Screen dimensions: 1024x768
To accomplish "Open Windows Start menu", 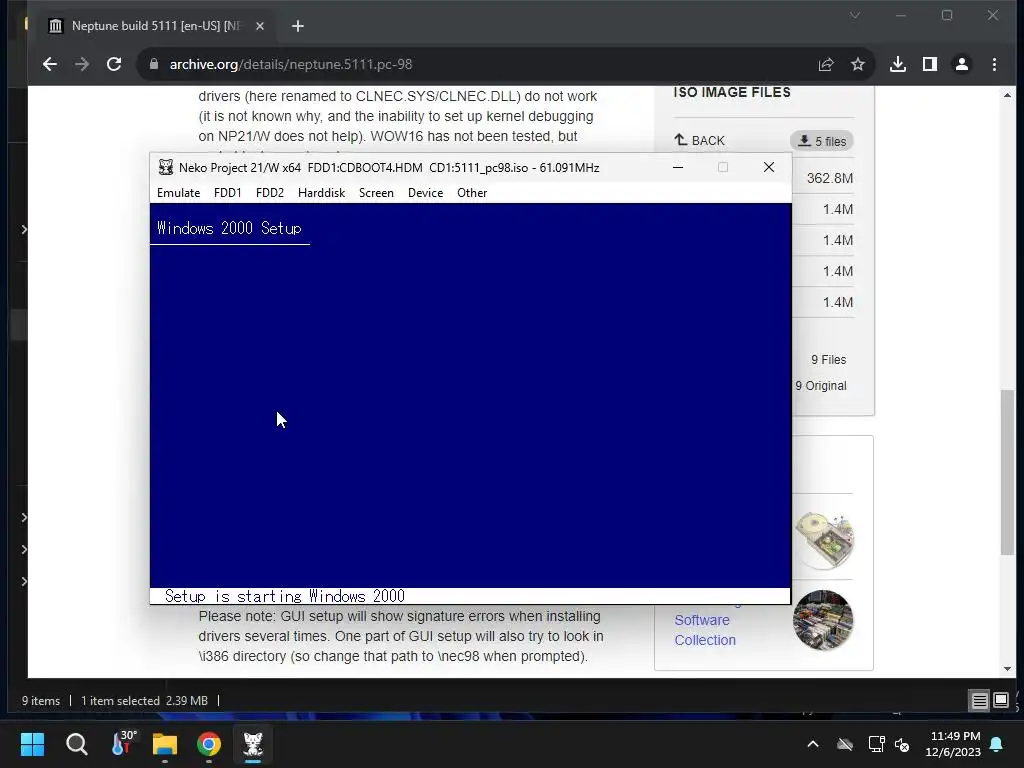I will (x=32, y=744).
